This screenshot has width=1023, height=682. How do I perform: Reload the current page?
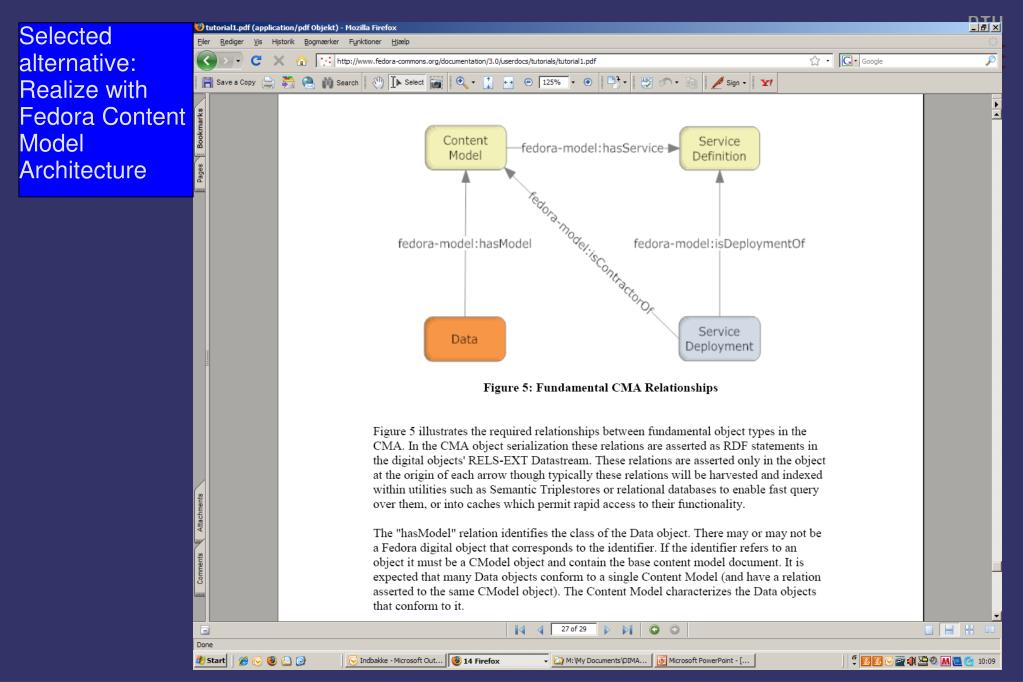[256, 61]
